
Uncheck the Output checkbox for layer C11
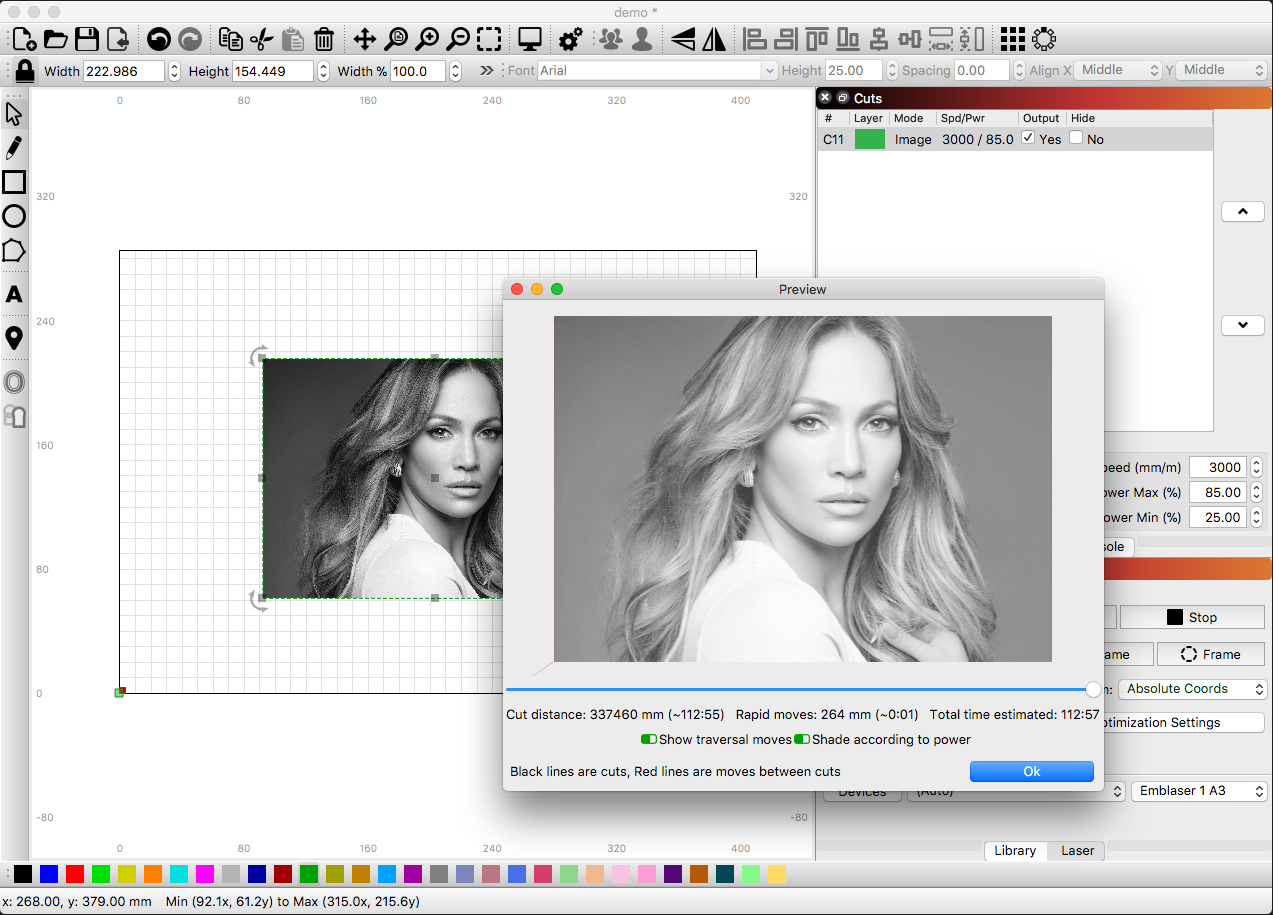pyautogui.click(x=1028, y=138)
